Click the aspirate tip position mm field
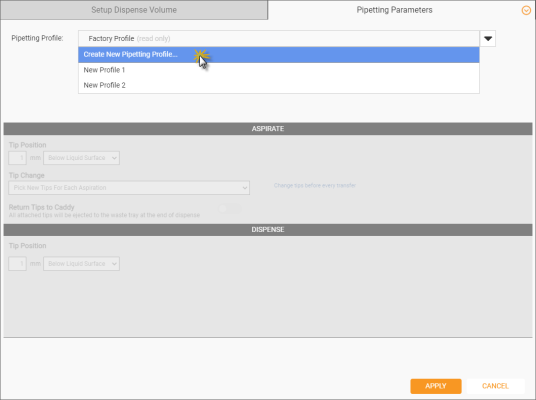Viewport: 536px width, 400px height. [x=17, y=158]
